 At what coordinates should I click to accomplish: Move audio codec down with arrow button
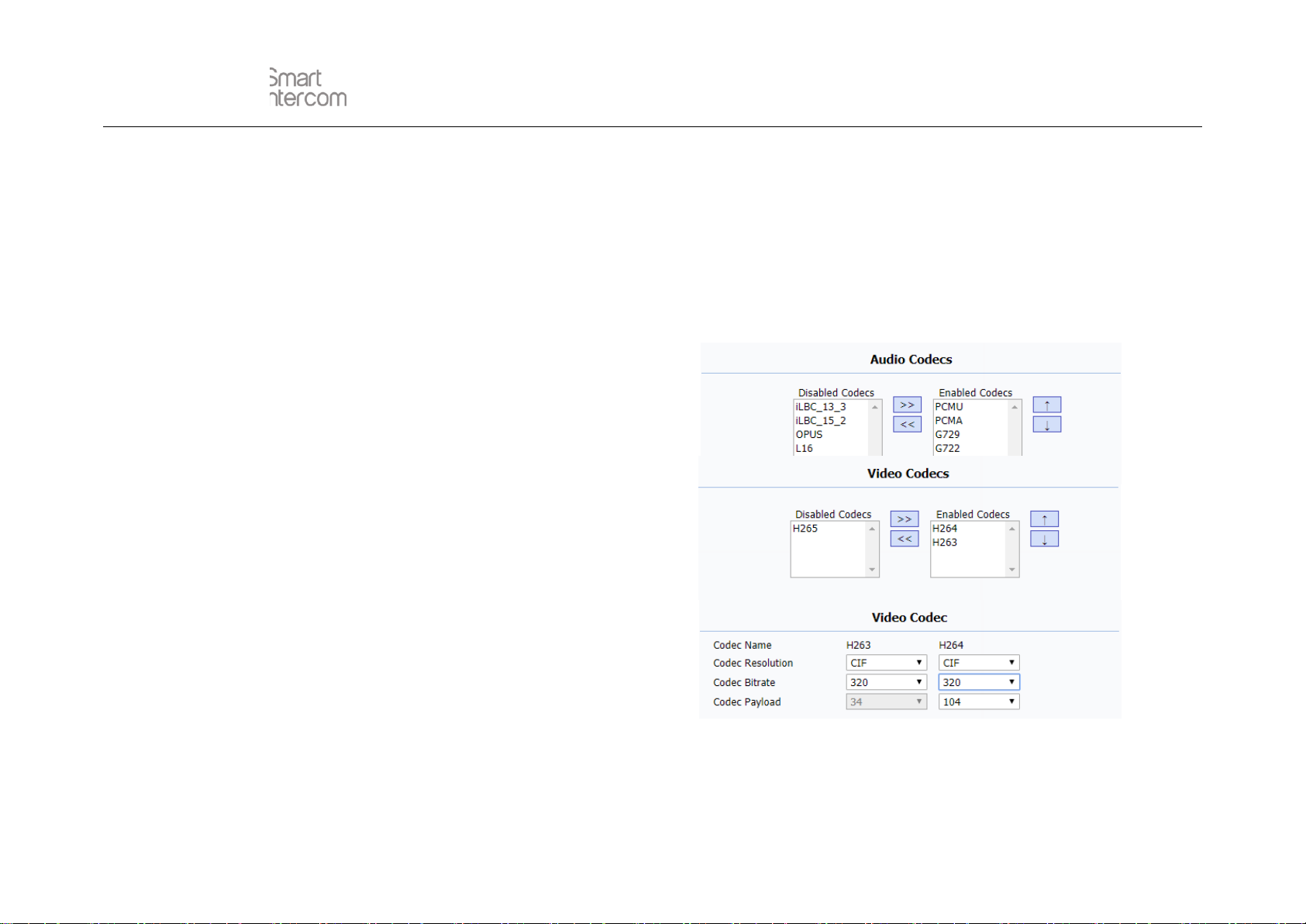pyautogui.click(x=1046, y=424)
